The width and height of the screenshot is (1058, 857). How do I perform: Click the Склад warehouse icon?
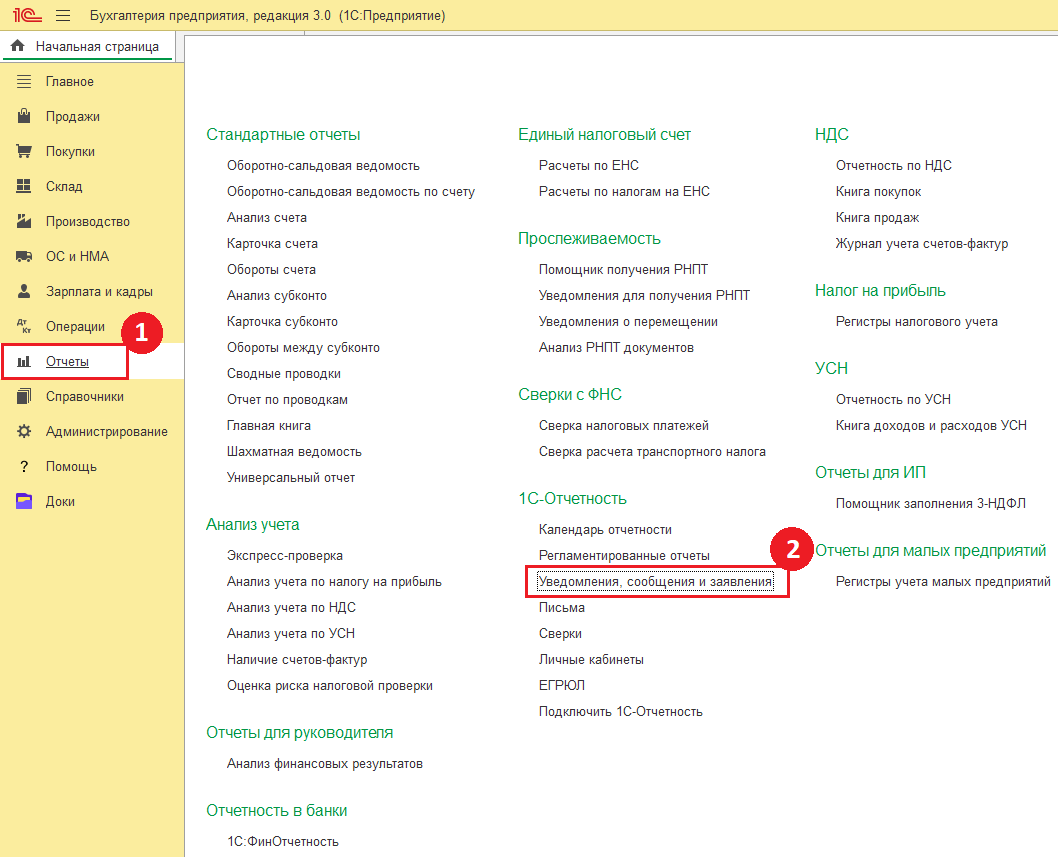tap(24, 186)
